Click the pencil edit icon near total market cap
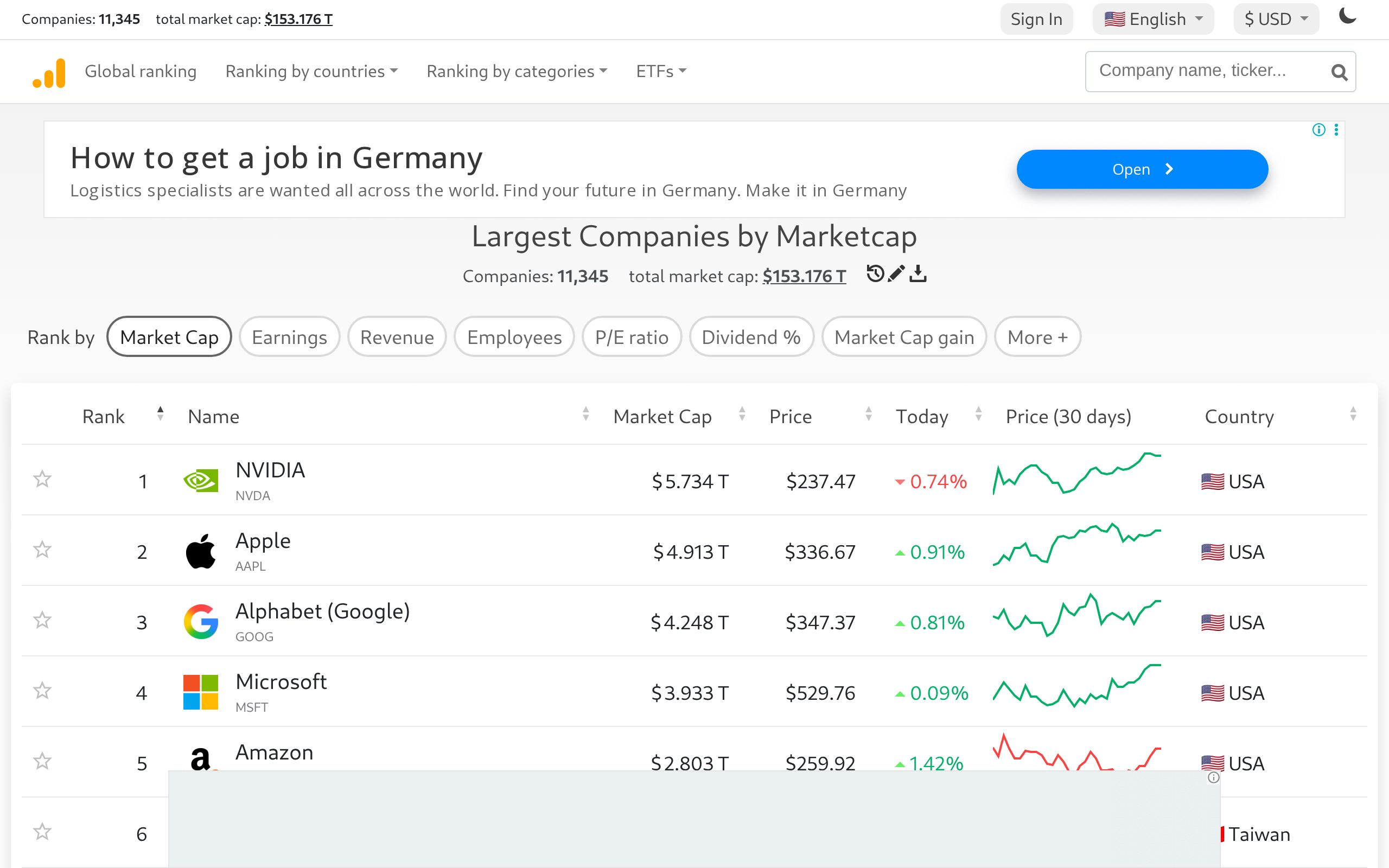The image size is (1389, 868). click(896, 274)
